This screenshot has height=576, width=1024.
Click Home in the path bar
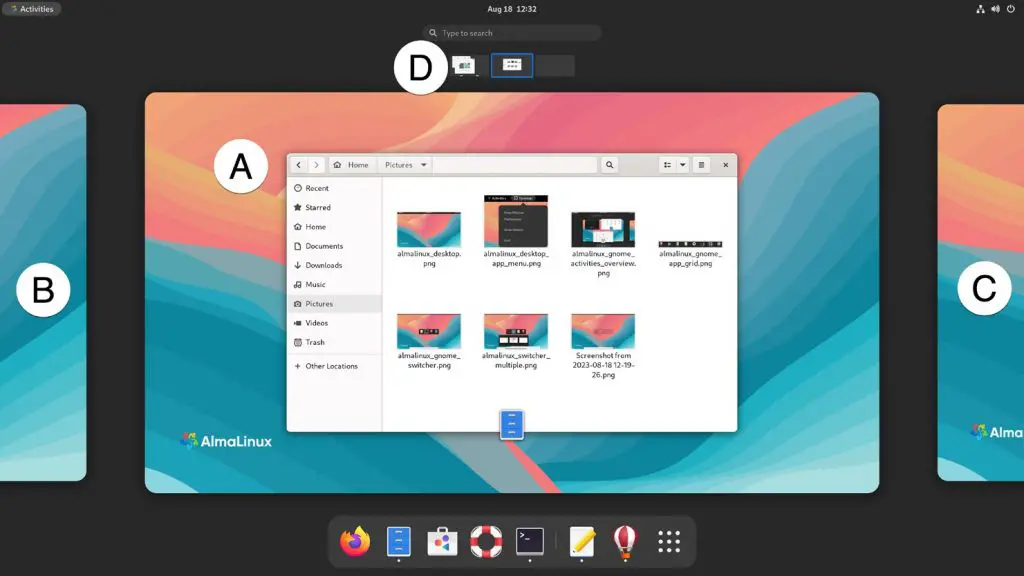point(351,165)
